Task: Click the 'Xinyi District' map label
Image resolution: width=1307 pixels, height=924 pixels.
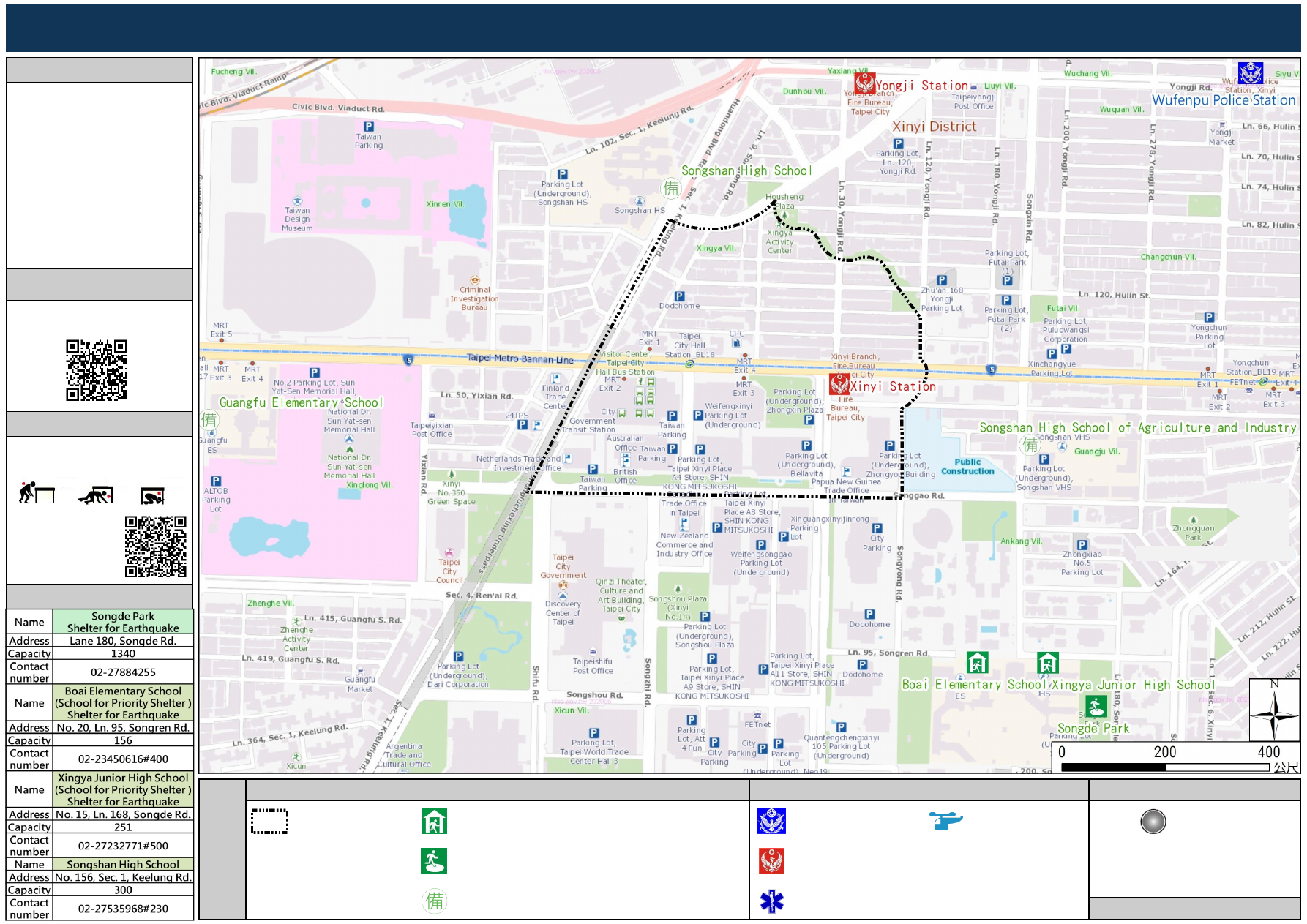Action: click(934, 127)
